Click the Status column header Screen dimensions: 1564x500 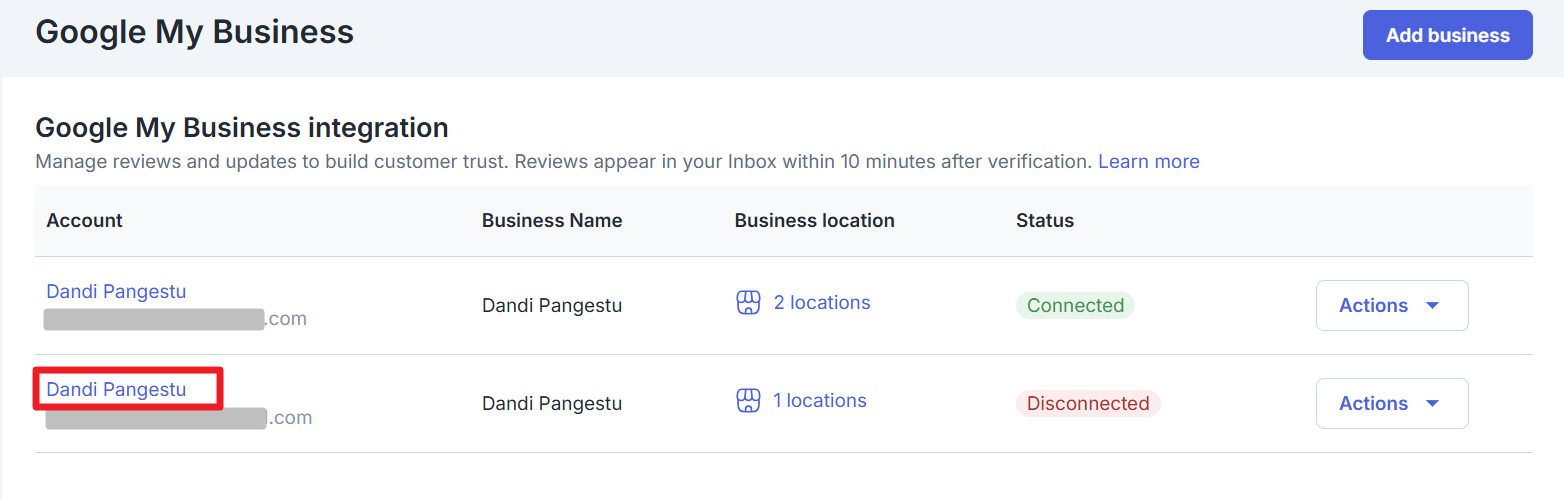(x=1044, y=220)
